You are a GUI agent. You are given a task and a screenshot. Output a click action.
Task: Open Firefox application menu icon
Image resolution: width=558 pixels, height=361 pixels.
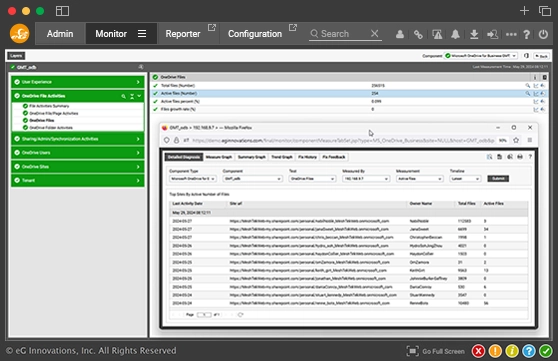[530, 140]
